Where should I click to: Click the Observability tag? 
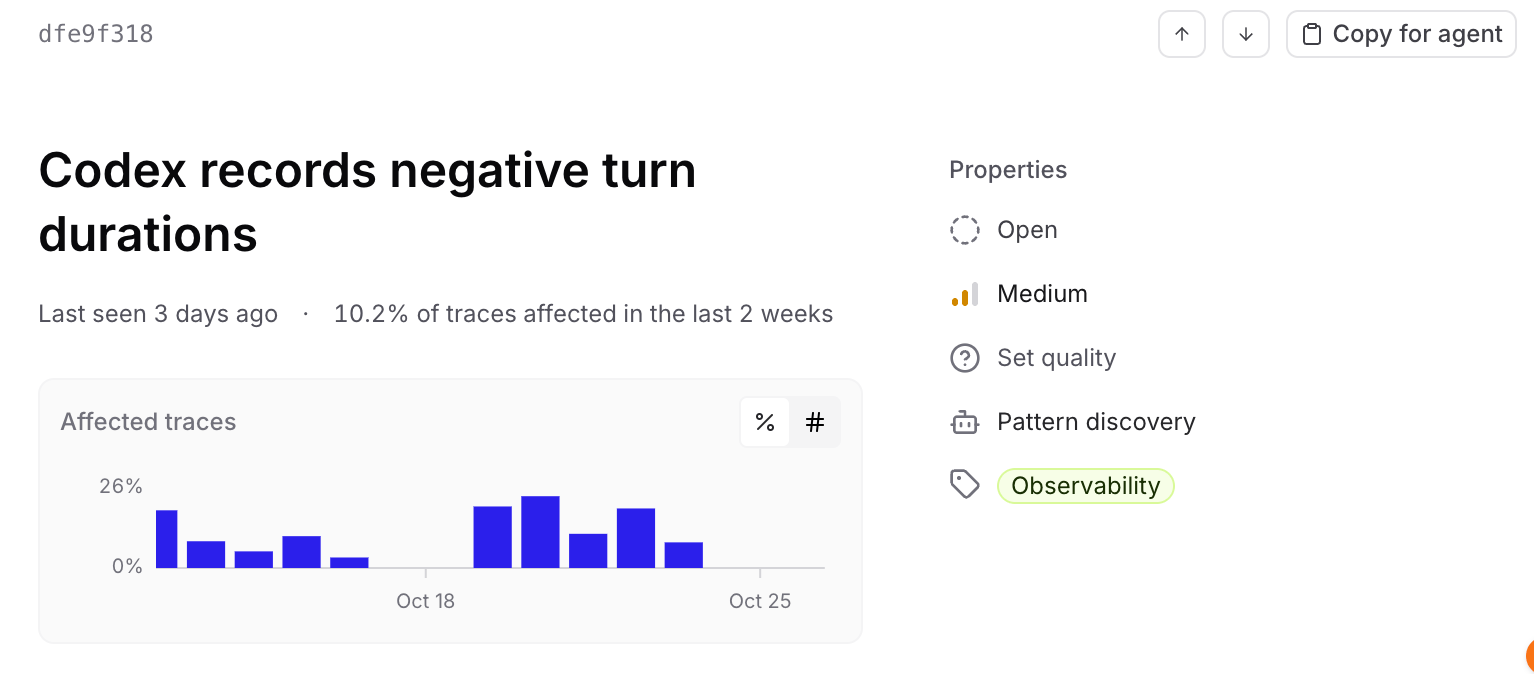click(x=1086, y=486)
